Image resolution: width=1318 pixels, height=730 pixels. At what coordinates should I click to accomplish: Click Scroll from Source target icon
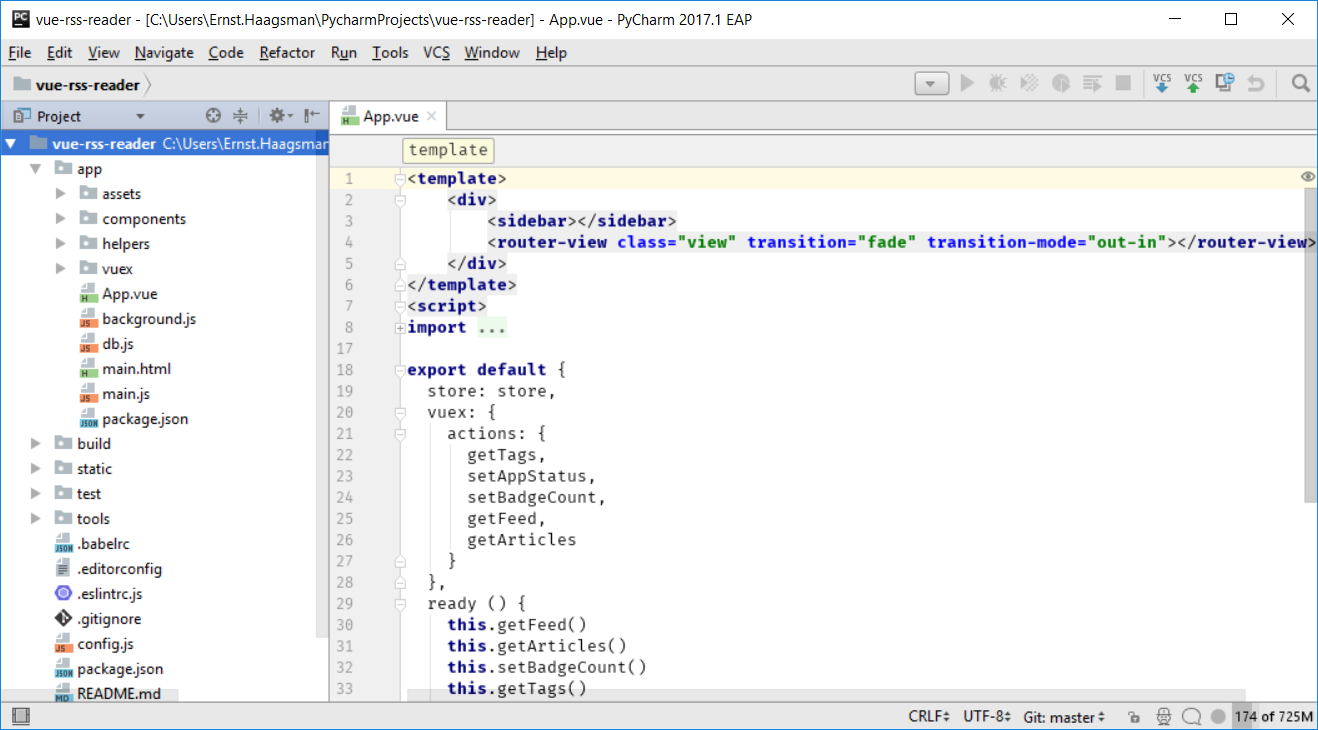pos(213,116)
